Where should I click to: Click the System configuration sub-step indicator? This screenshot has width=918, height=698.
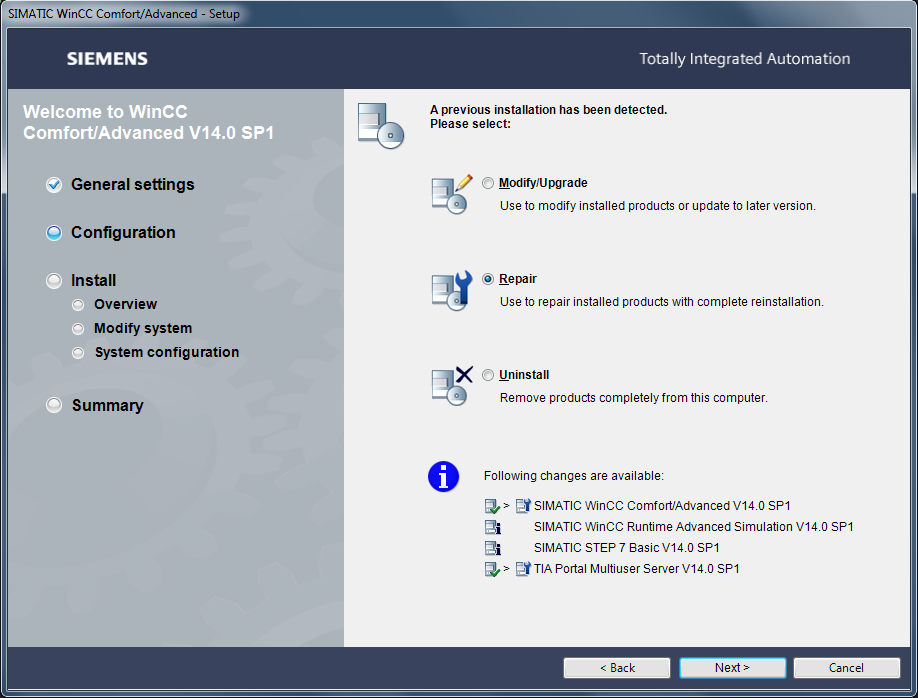(x=78, y=353)
